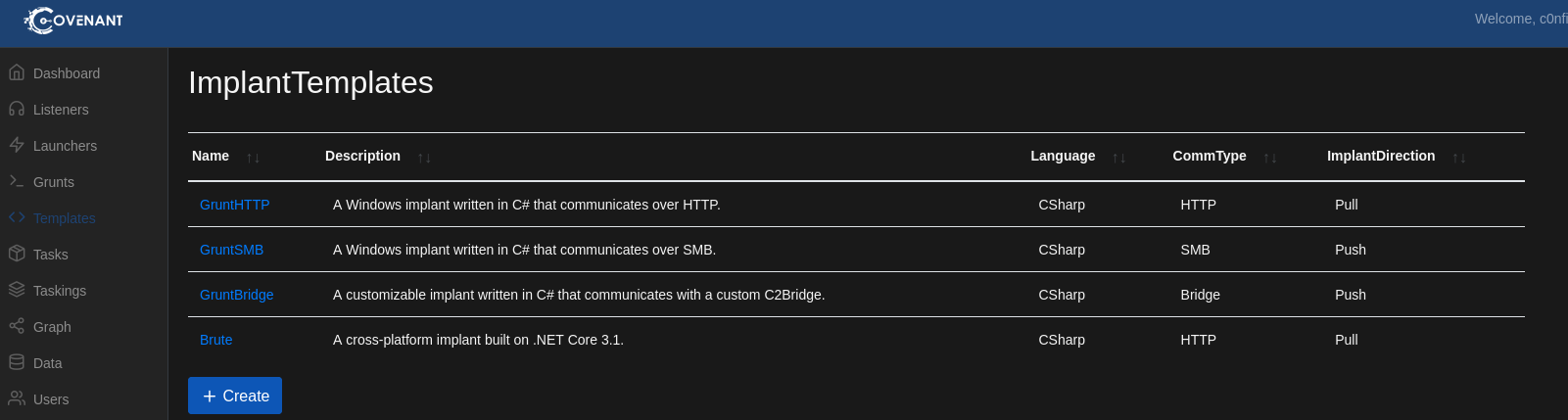Click the Taskings layers icon
The height and width of the screenshot is (420, 1568).
click(x=17, y=290)
